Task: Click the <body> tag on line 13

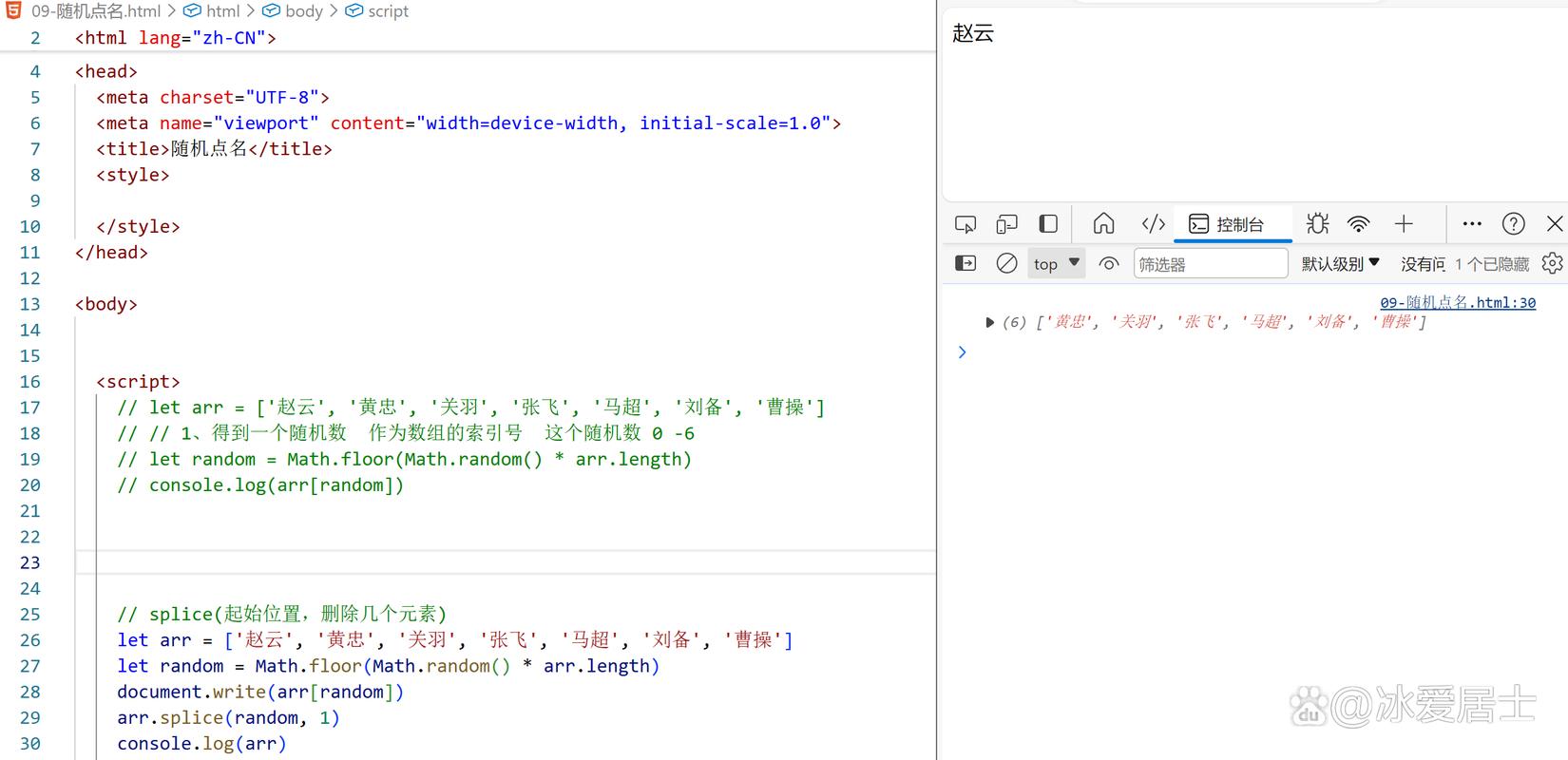Action: [106, 304]
